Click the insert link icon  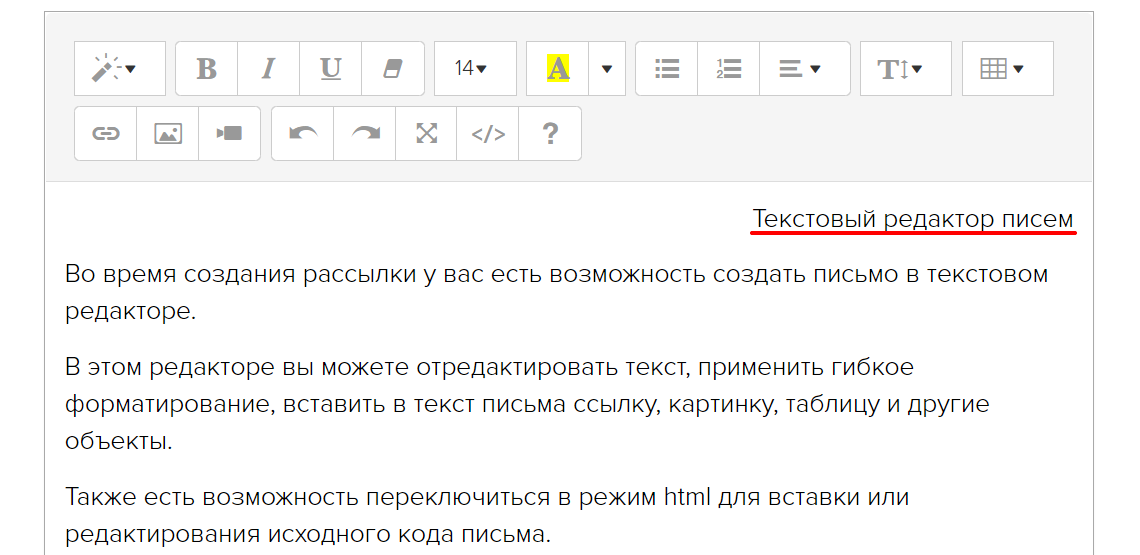tap(106, 134)
